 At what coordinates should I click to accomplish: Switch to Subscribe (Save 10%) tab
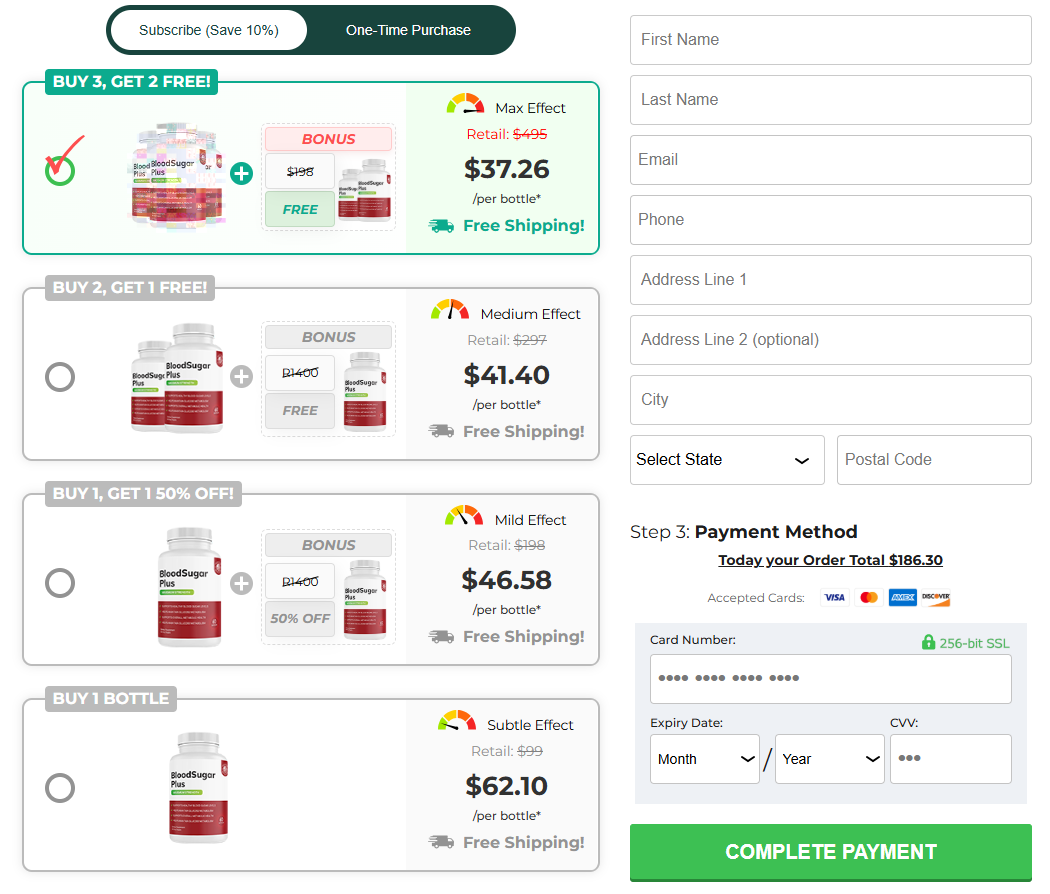pyautogui.click(x=208, y=30)
